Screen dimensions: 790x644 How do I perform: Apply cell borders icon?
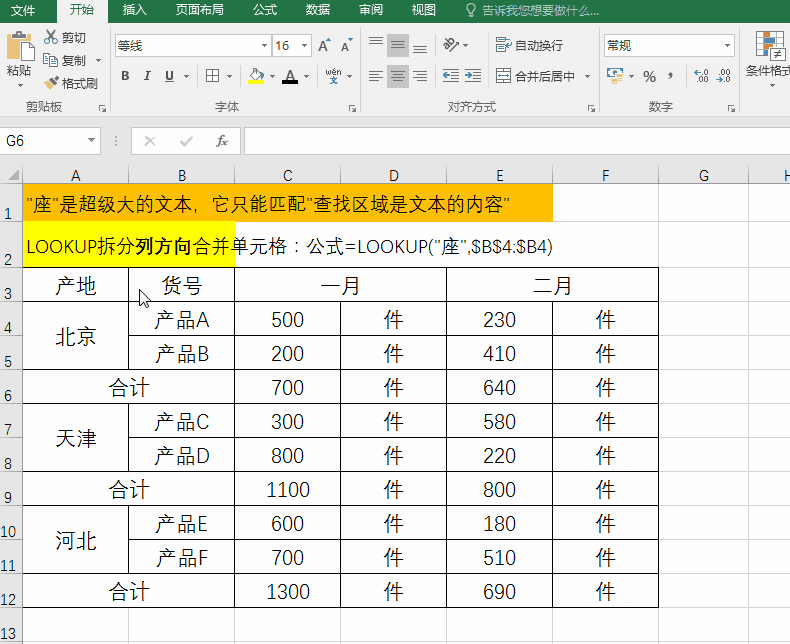point(213,76)
